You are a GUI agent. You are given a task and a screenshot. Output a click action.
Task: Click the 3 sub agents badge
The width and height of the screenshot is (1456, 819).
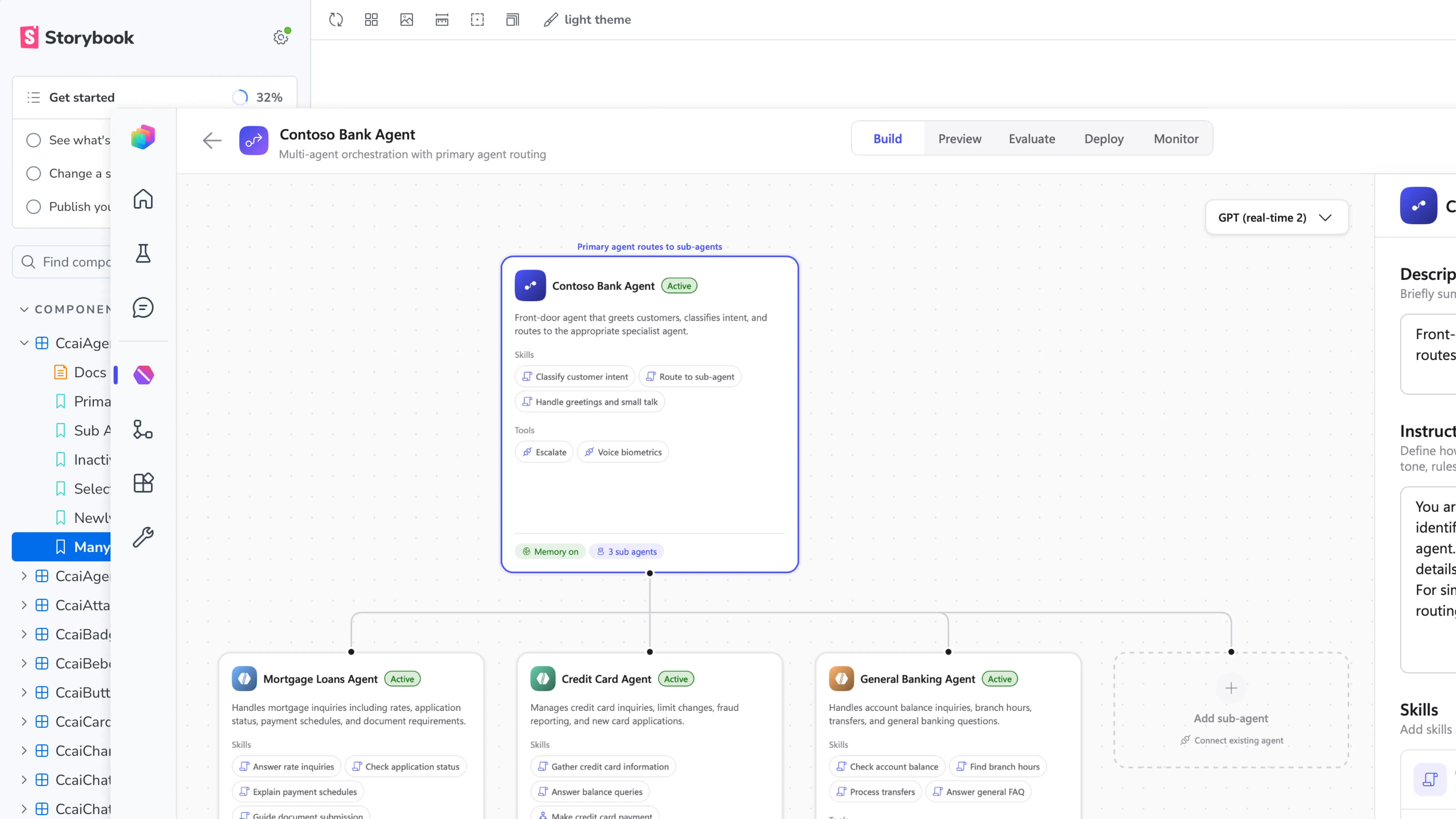pos(626,551)
